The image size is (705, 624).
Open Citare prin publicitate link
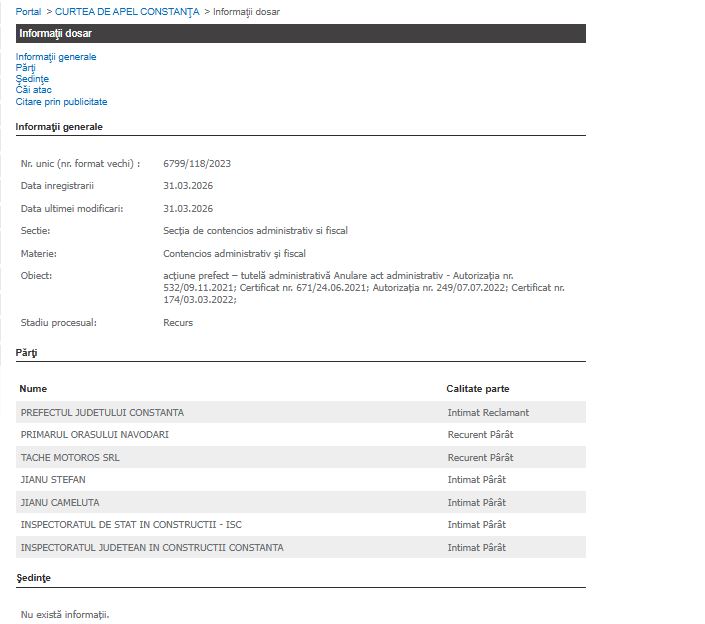[61, 101]
